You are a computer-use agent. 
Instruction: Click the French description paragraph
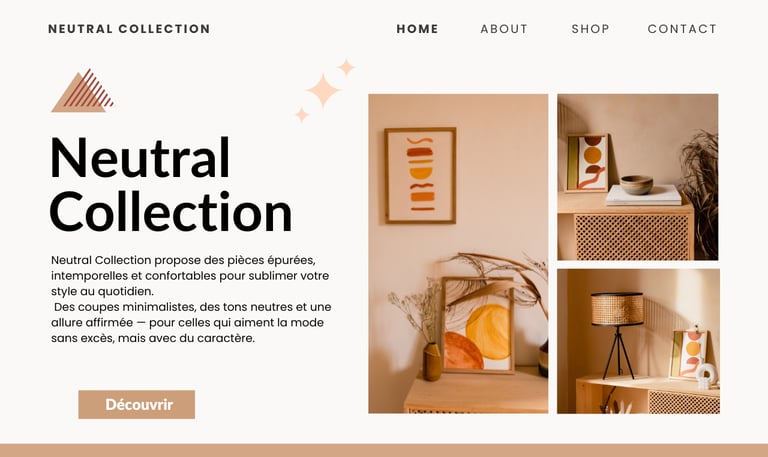[191, 299]
